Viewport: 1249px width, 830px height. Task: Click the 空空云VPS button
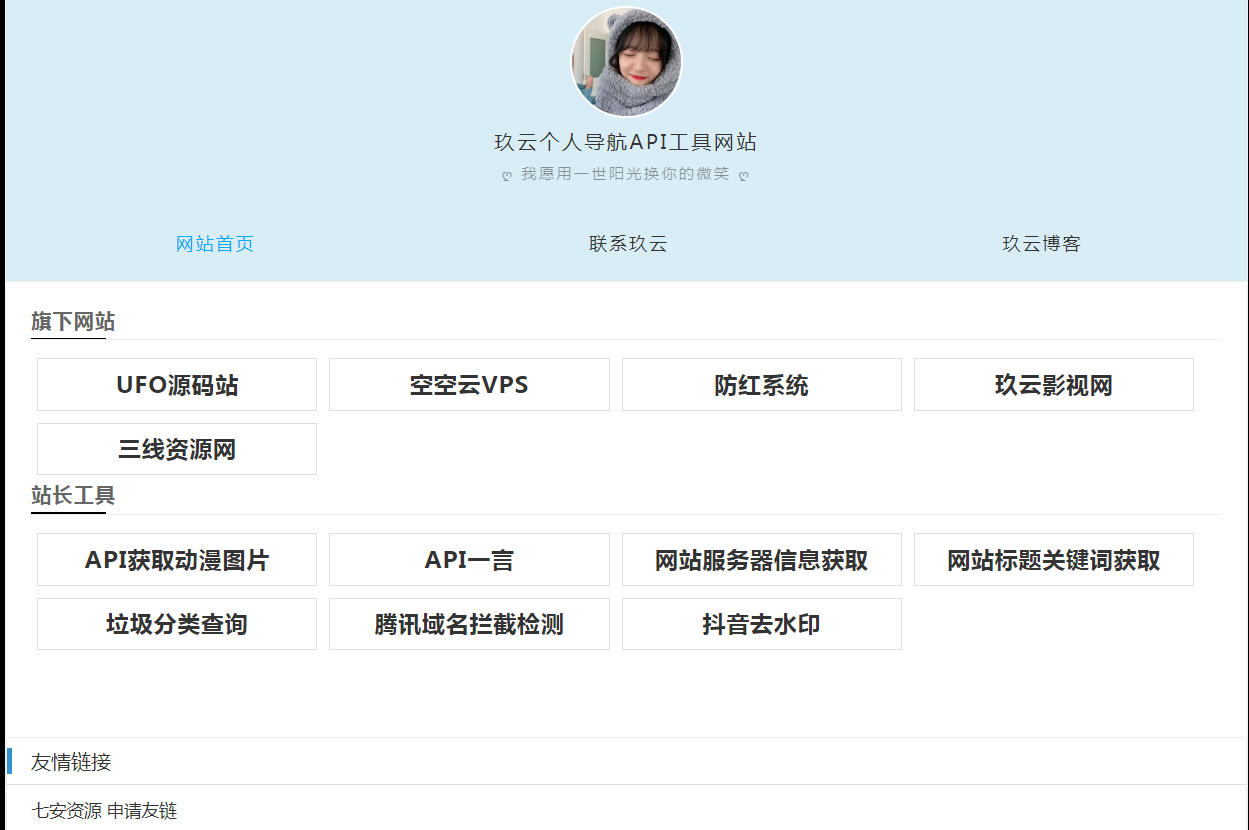pos(469,385)
